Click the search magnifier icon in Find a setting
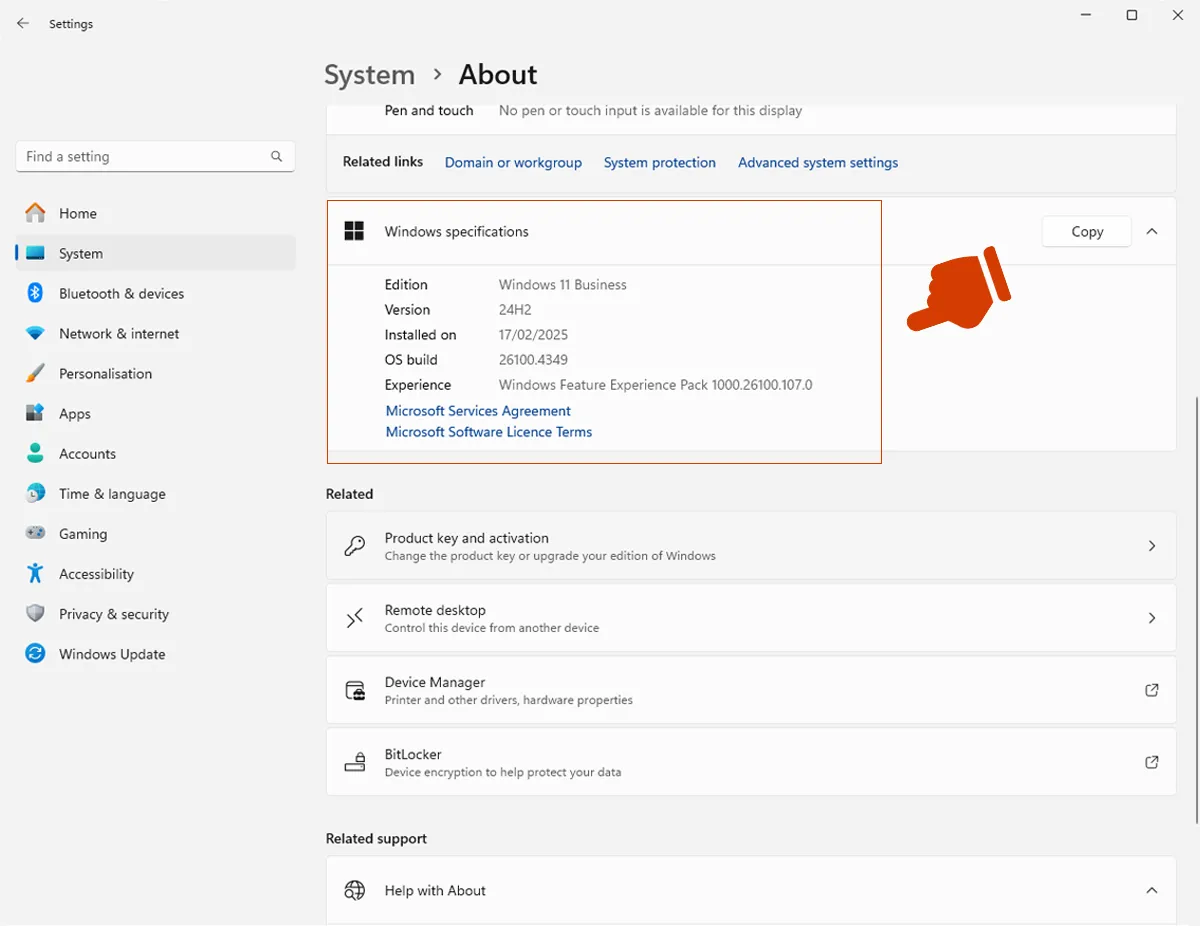Image resolution: width=1200 pixels, height=926 pixels. [x=277, y=156]
